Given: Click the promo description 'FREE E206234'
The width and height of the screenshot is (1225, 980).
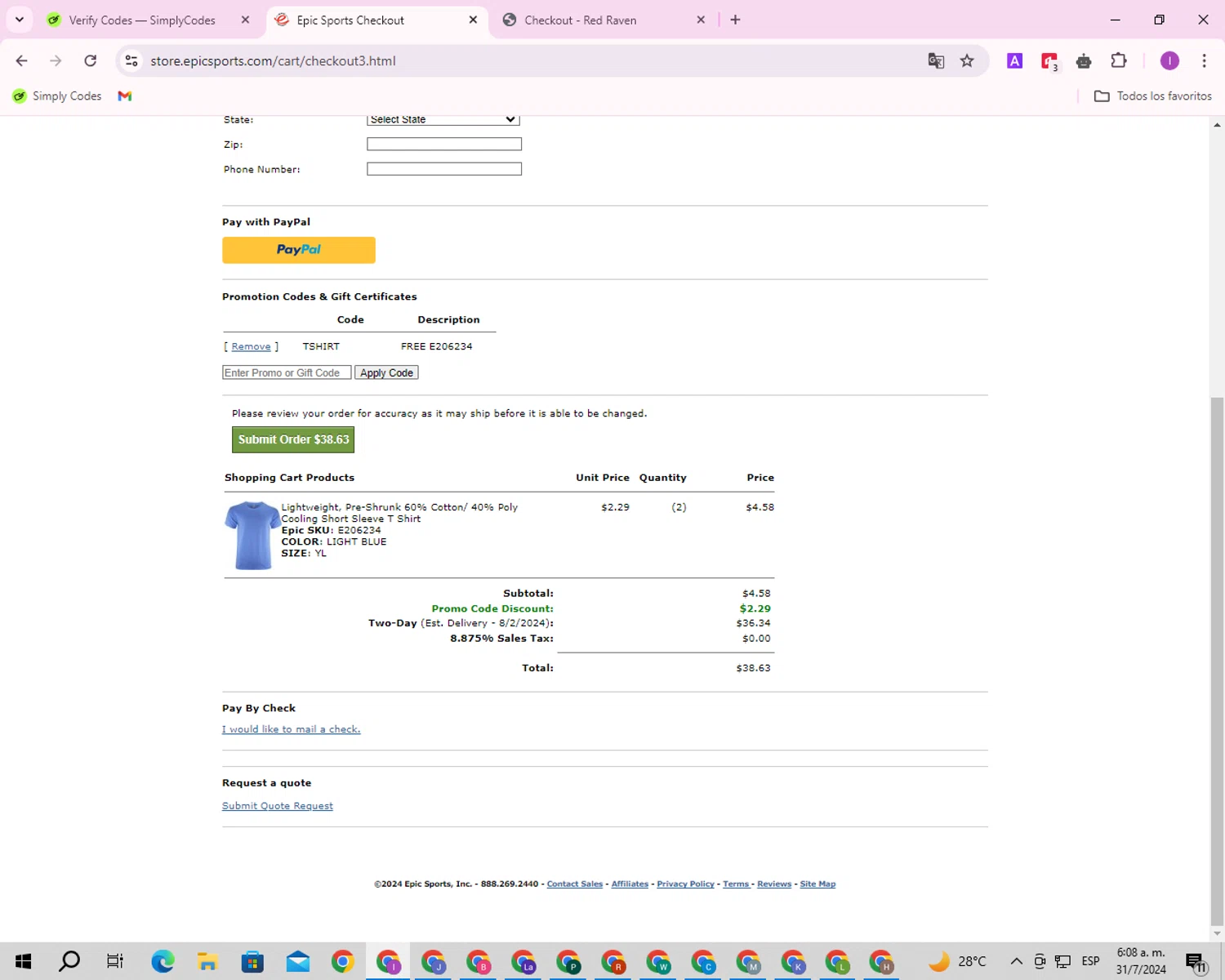Looking at the screenshot, I should tap(436, 346).
